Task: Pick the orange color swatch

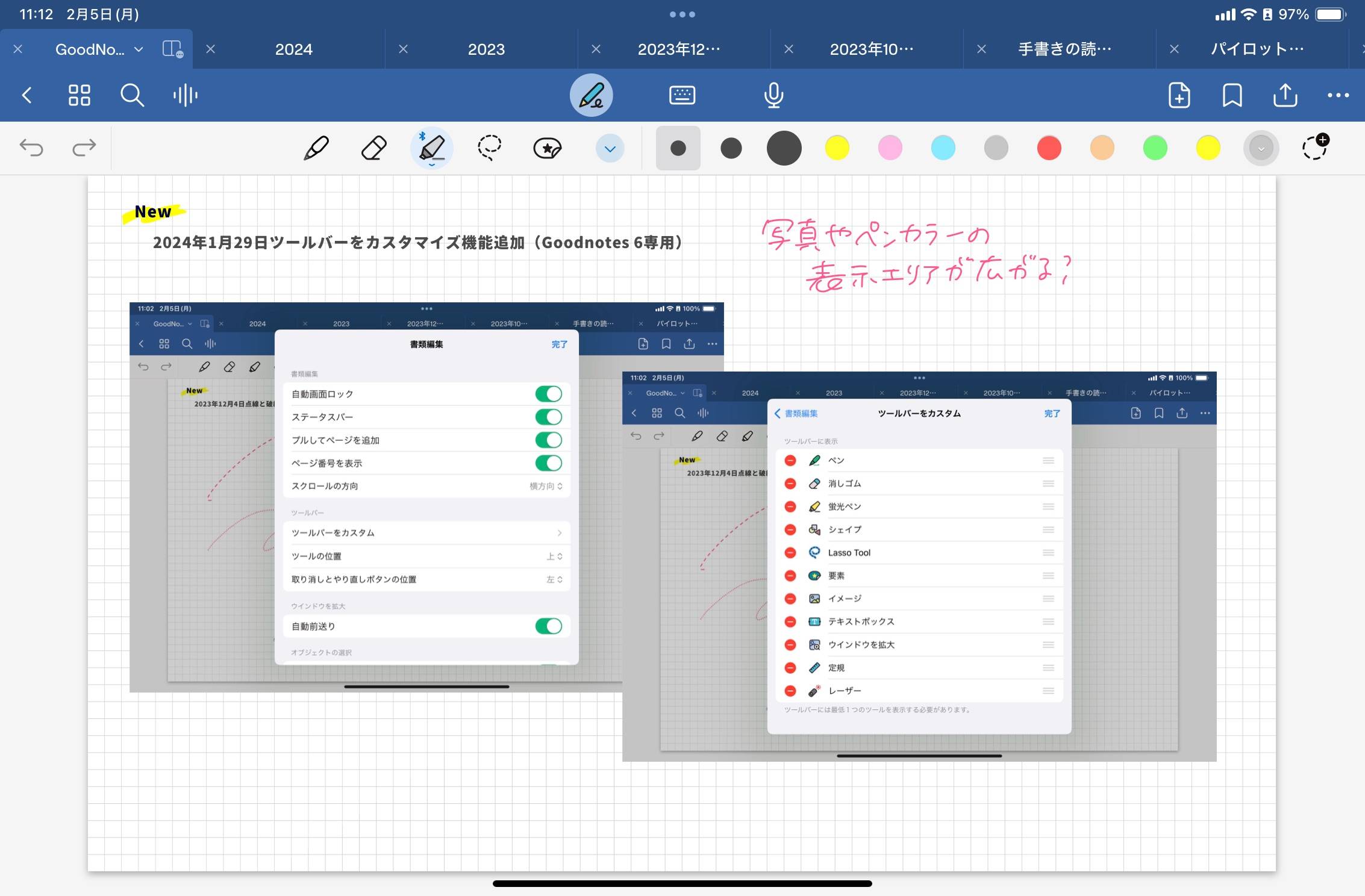Action: tap(1102, 148)
